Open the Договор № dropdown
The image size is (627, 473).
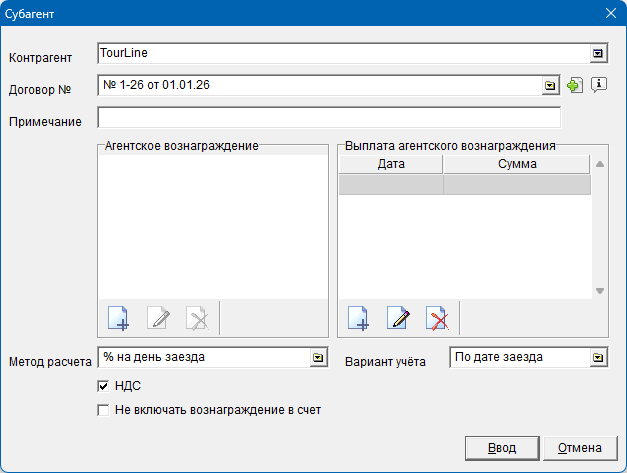coord(550,86)
